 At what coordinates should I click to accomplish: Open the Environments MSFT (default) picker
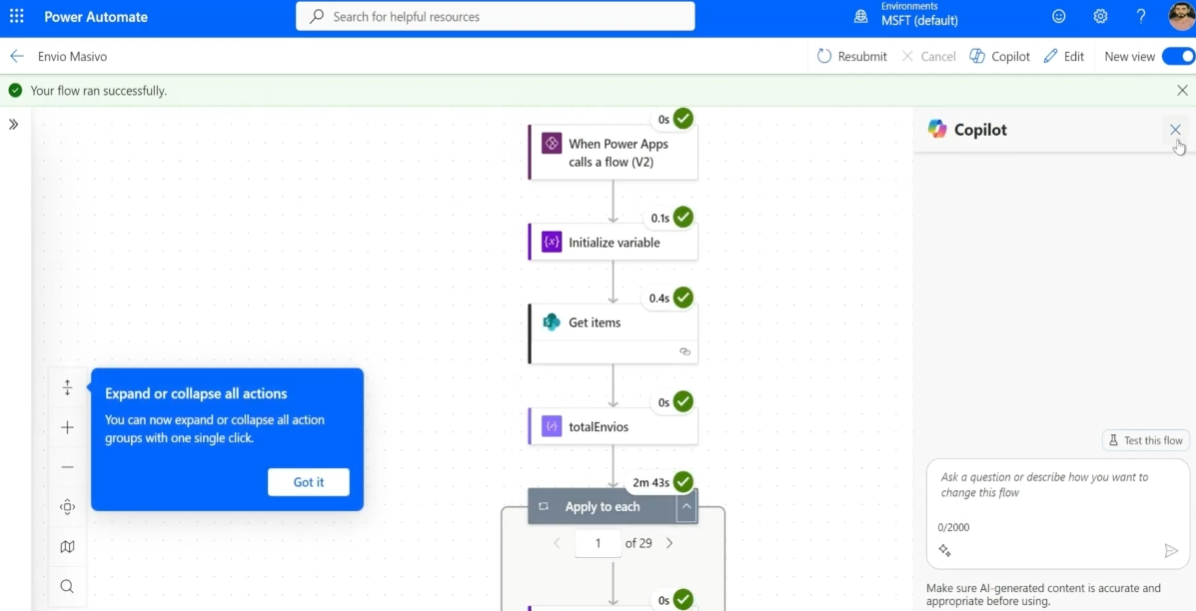coord(907,15)
